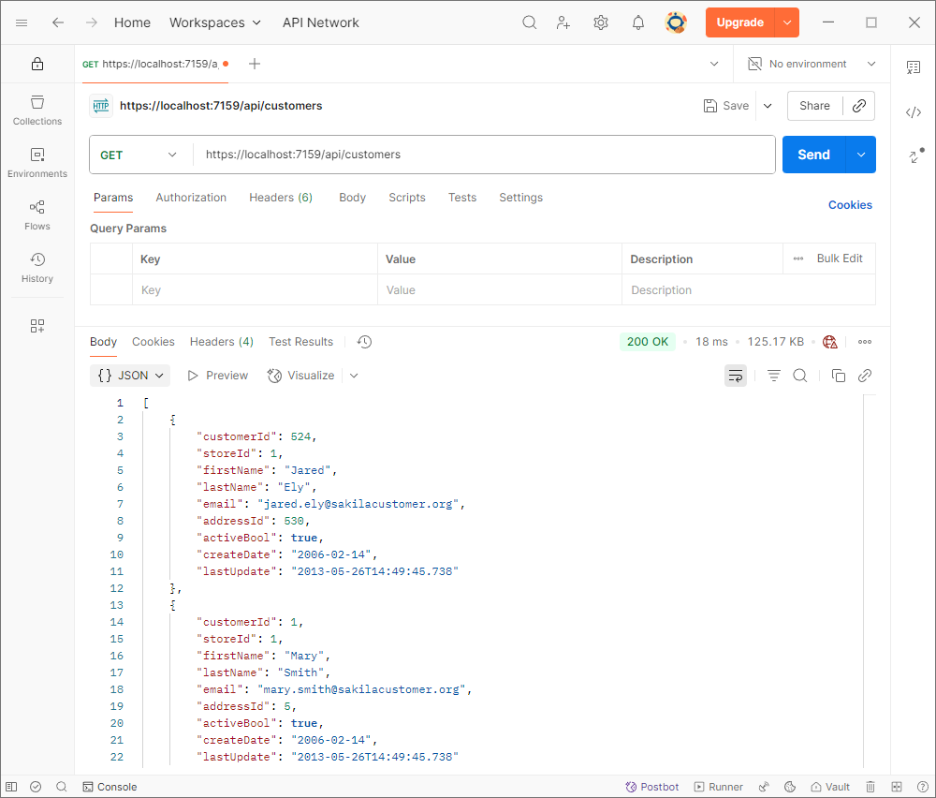This screenshot has height=798, width=936.
Task: Toggle the sidebar from status bar
Action: [x=12, y=787]
